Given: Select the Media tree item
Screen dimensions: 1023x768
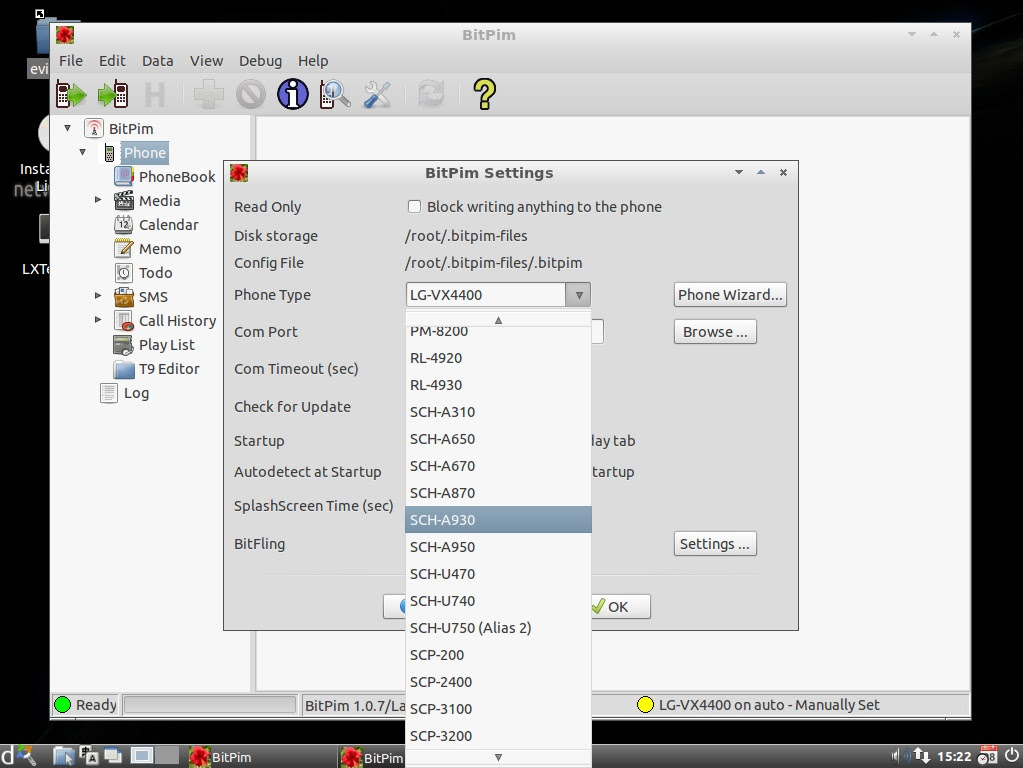Looking at the screenshot, I should pyautogui.click(x=159, y=201).
